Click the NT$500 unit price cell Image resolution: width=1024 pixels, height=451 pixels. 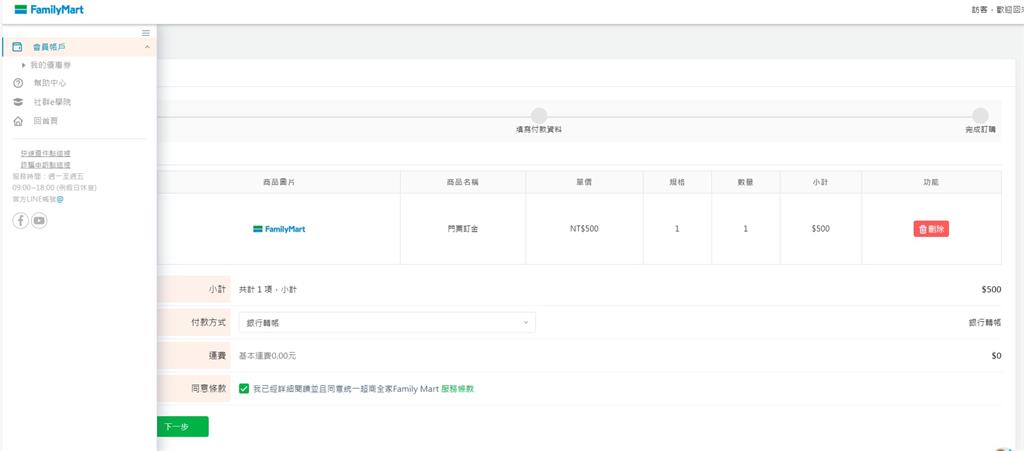tap(584, 229)
